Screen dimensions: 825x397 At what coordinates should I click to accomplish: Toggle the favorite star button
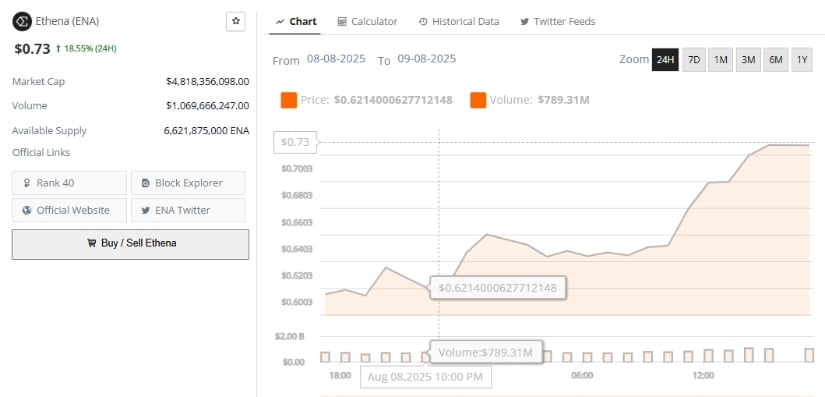point(236,22)
